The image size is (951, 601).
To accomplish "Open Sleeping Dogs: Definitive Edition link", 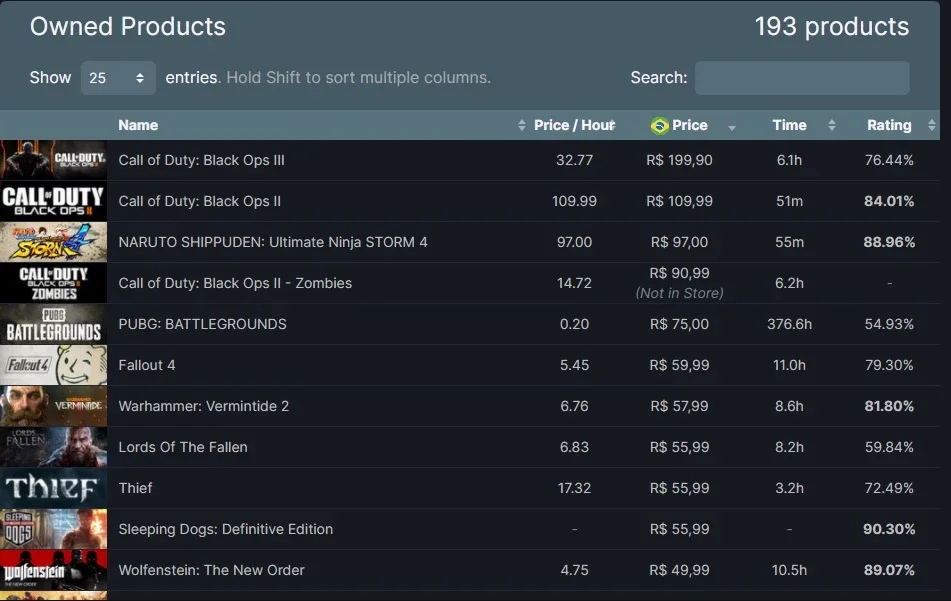I will coord(226,529).
